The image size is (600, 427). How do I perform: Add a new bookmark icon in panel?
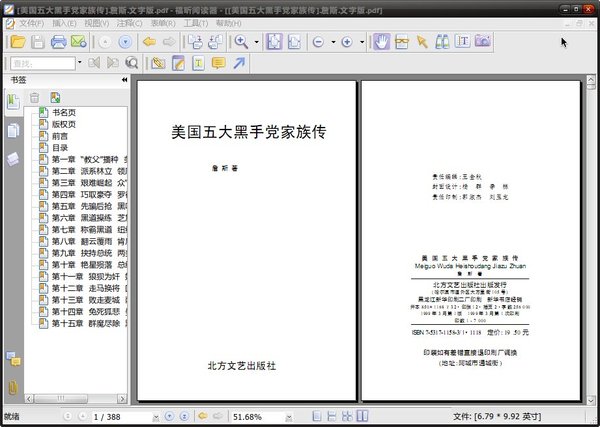[55, 98]
